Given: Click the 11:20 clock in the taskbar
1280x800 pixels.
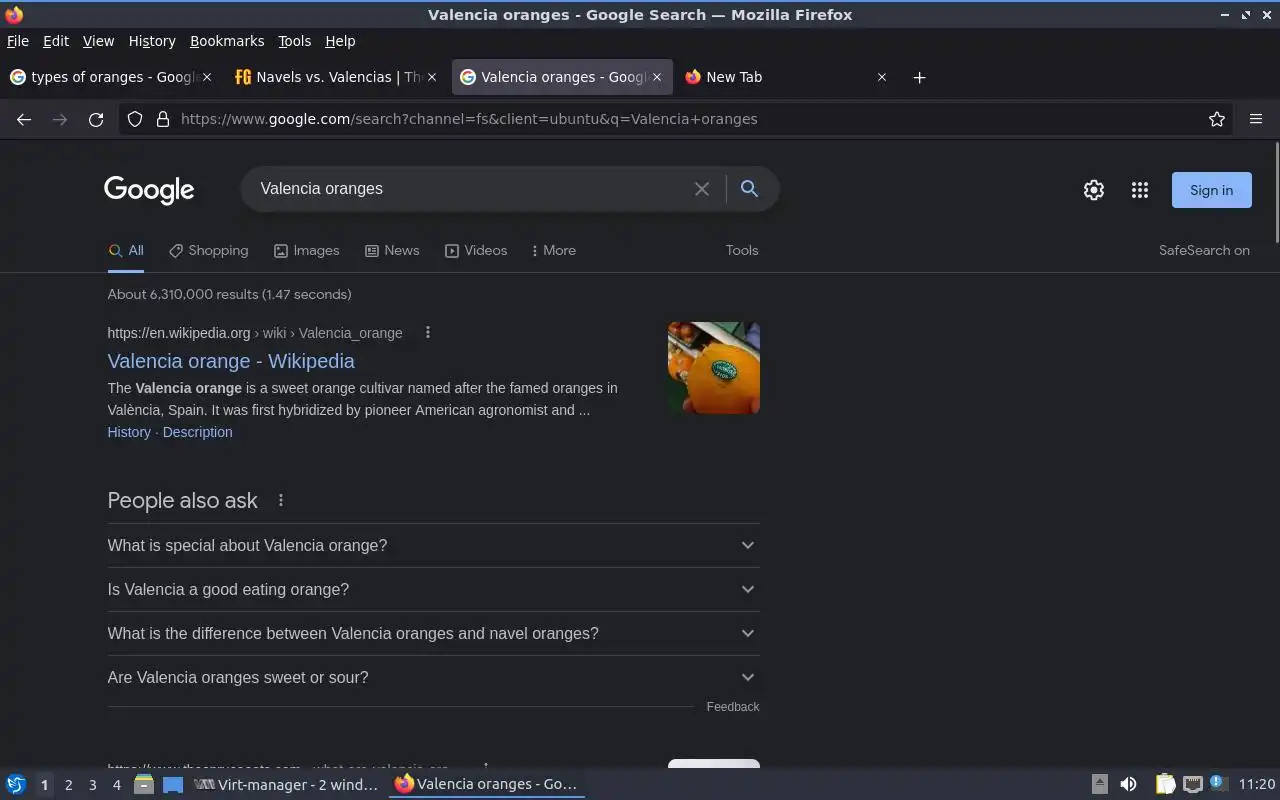Looking at the screenshot, I should click(1257, 784).
